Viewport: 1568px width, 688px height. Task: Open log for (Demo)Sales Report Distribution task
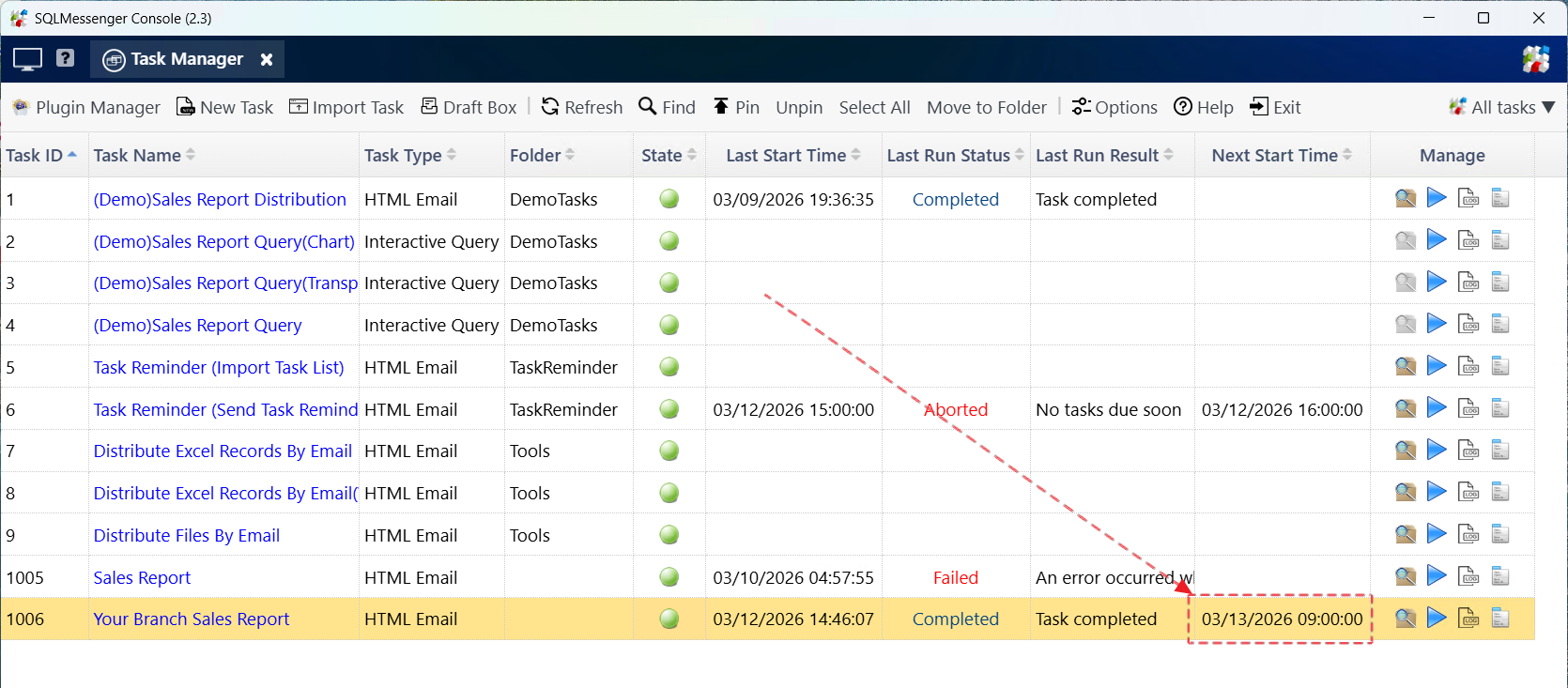click(x=1468, y=198)
